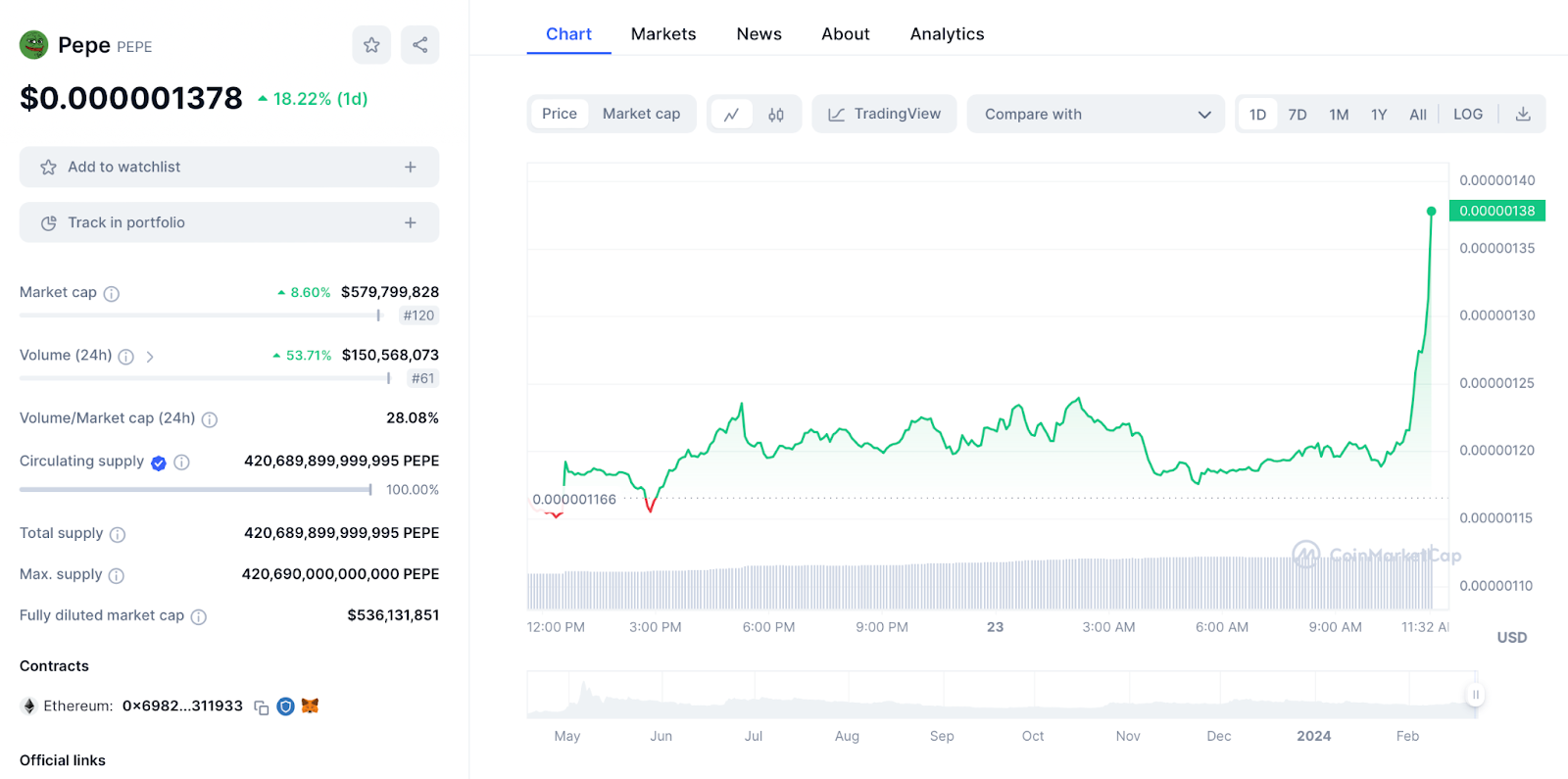
Task: Click the Pepe frog coin logo
Action: (x=34, y=45)
